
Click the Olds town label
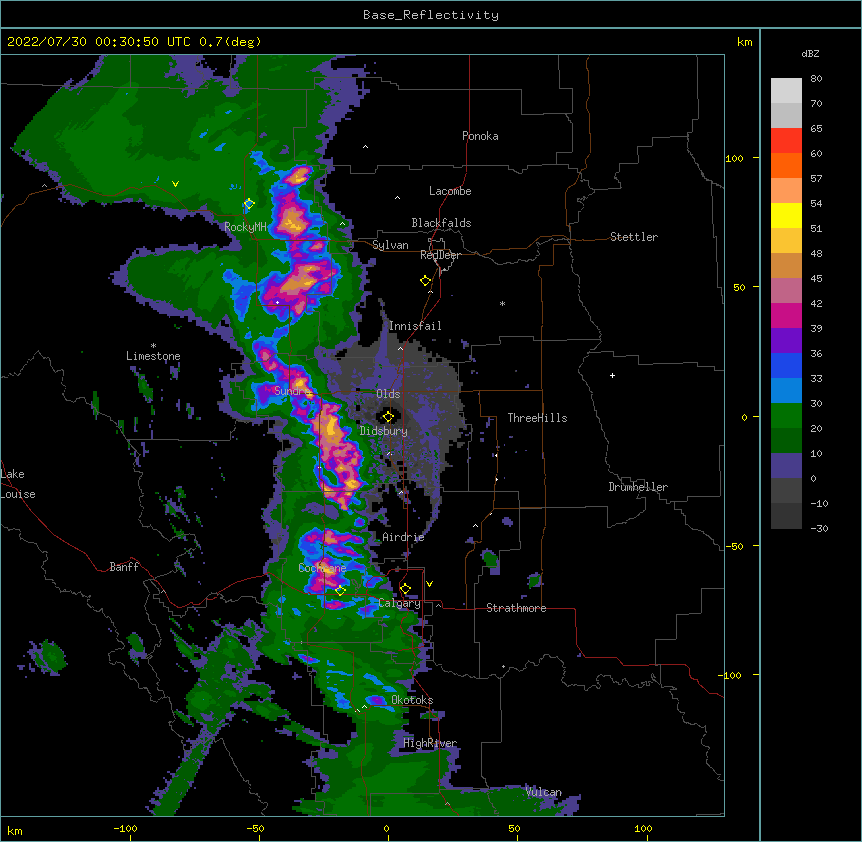[x=388, y=394]
